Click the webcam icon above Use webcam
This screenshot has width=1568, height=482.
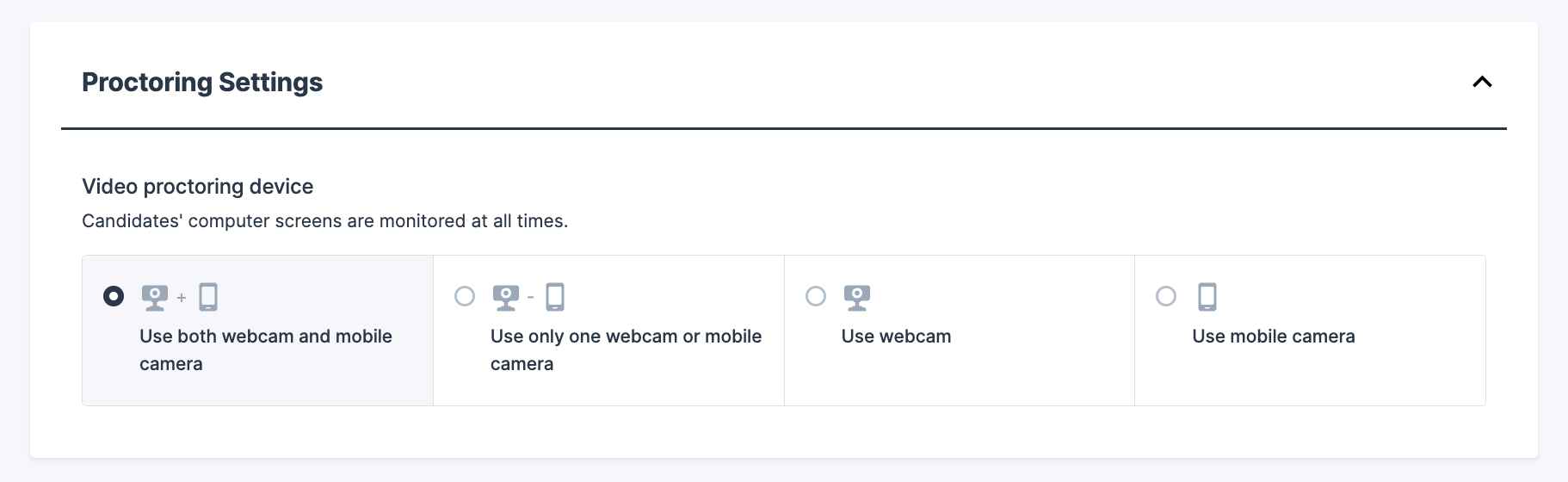(x=857, y=297)
